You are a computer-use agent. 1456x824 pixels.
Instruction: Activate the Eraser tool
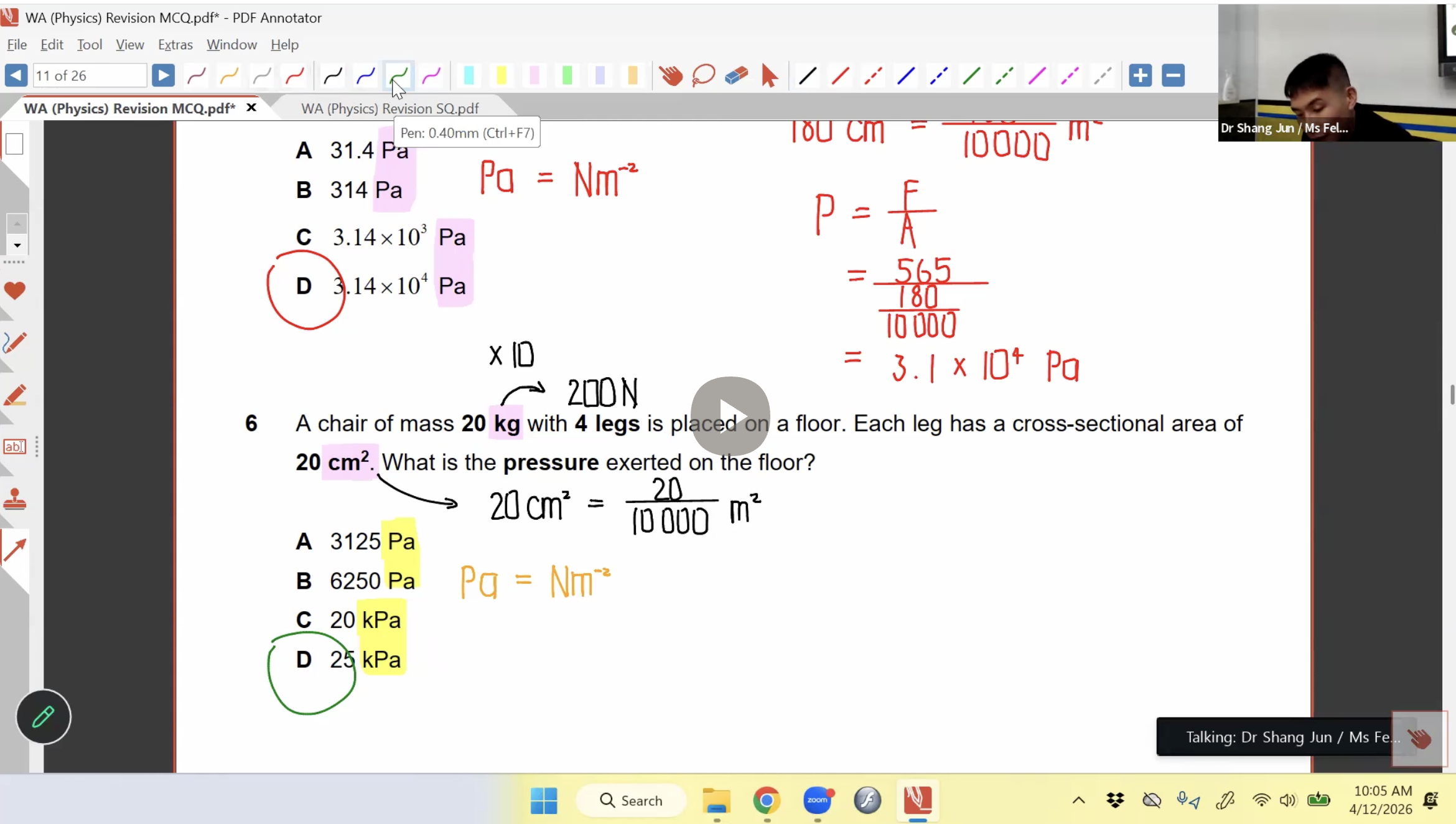[736, 75]
